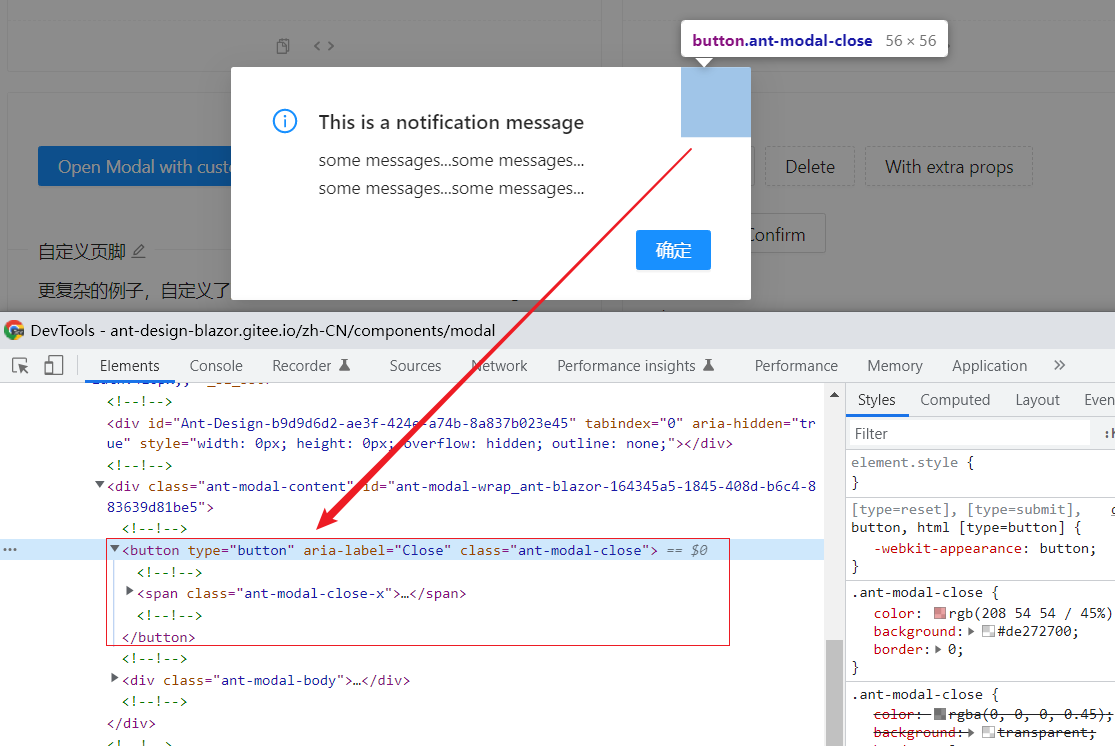Click the copy document icon above the modal
Image resolution: width=1115 pixels, height=746 pixels.
[282, 45]
